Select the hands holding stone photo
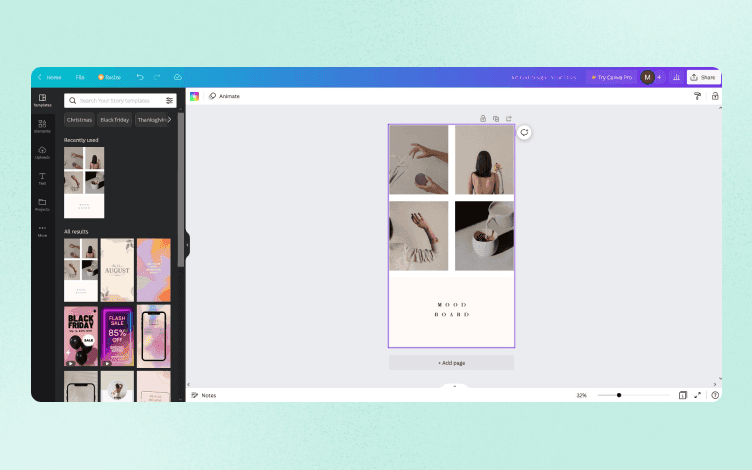The height and width of the screenshot is (470, 752). 419,160
